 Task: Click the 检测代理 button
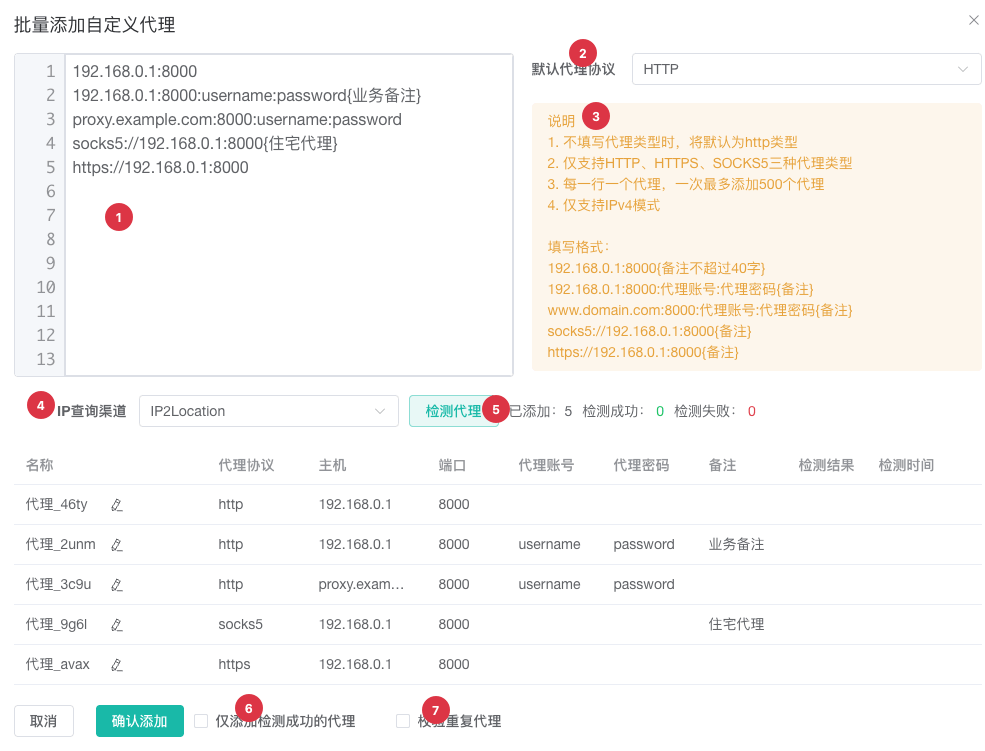[x=454, y=411]
